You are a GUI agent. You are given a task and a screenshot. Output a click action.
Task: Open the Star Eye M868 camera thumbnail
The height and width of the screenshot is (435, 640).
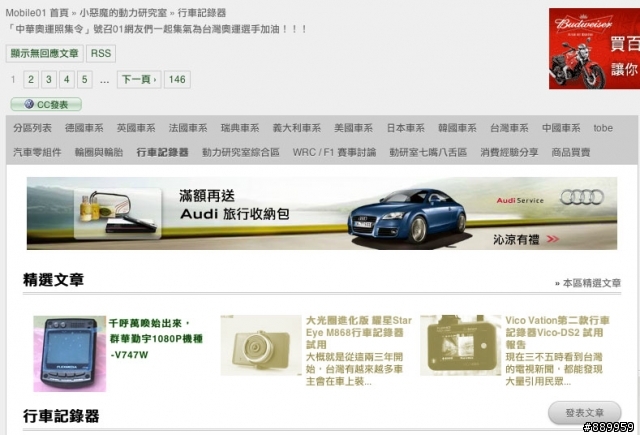tap(261, 345)
